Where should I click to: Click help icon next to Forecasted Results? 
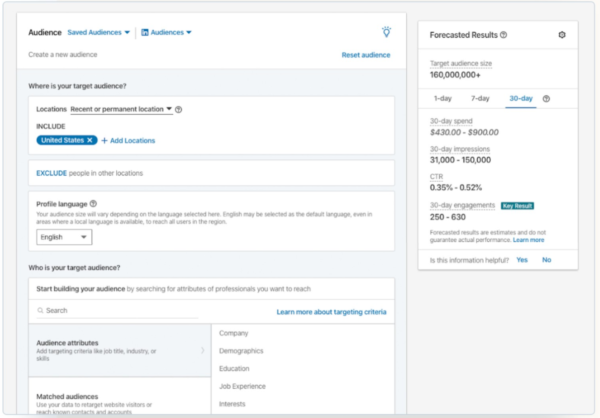point(504,35)
